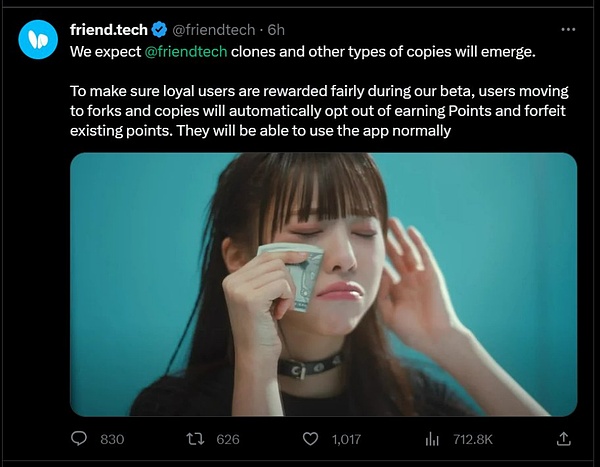The height and width of the screenshot is (467, 600).
Task: Expand the tweet's attached image
Action: coord(323,283)
